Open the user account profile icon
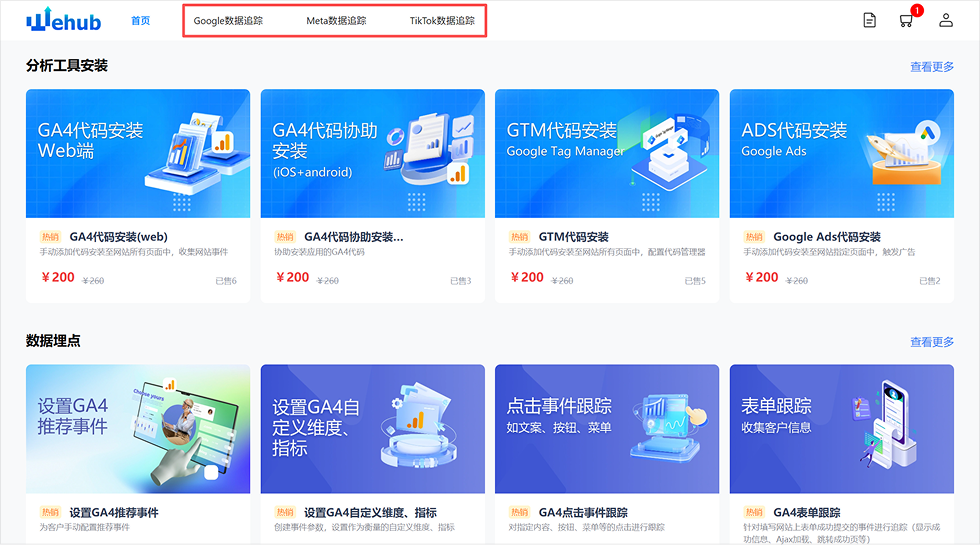Viewport: 980px width, 545px height. [x=945, y=20]
